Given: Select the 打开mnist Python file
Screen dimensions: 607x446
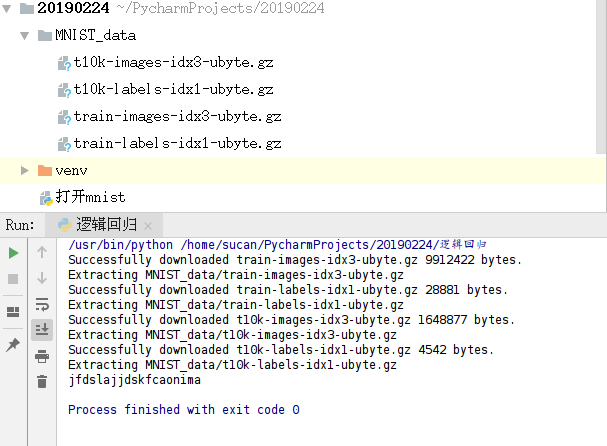Looking at the screenshot, I should [x=91, y=197].
